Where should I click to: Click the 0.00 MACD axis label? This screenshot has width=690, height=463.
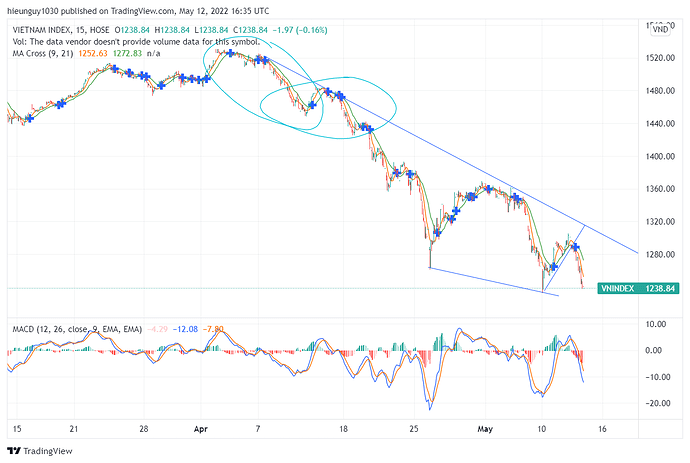pyautogui.click(x=653, y=350)
